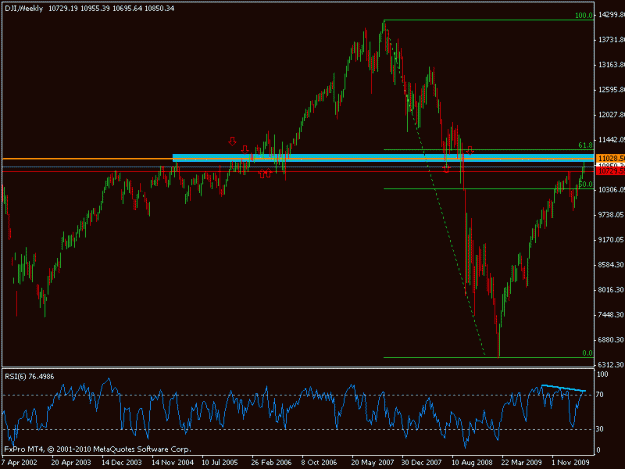The width and height of the screenshot is (625, 469).
Task: Click the 11442.0 price axis label
Action: [x=611, y=140]
